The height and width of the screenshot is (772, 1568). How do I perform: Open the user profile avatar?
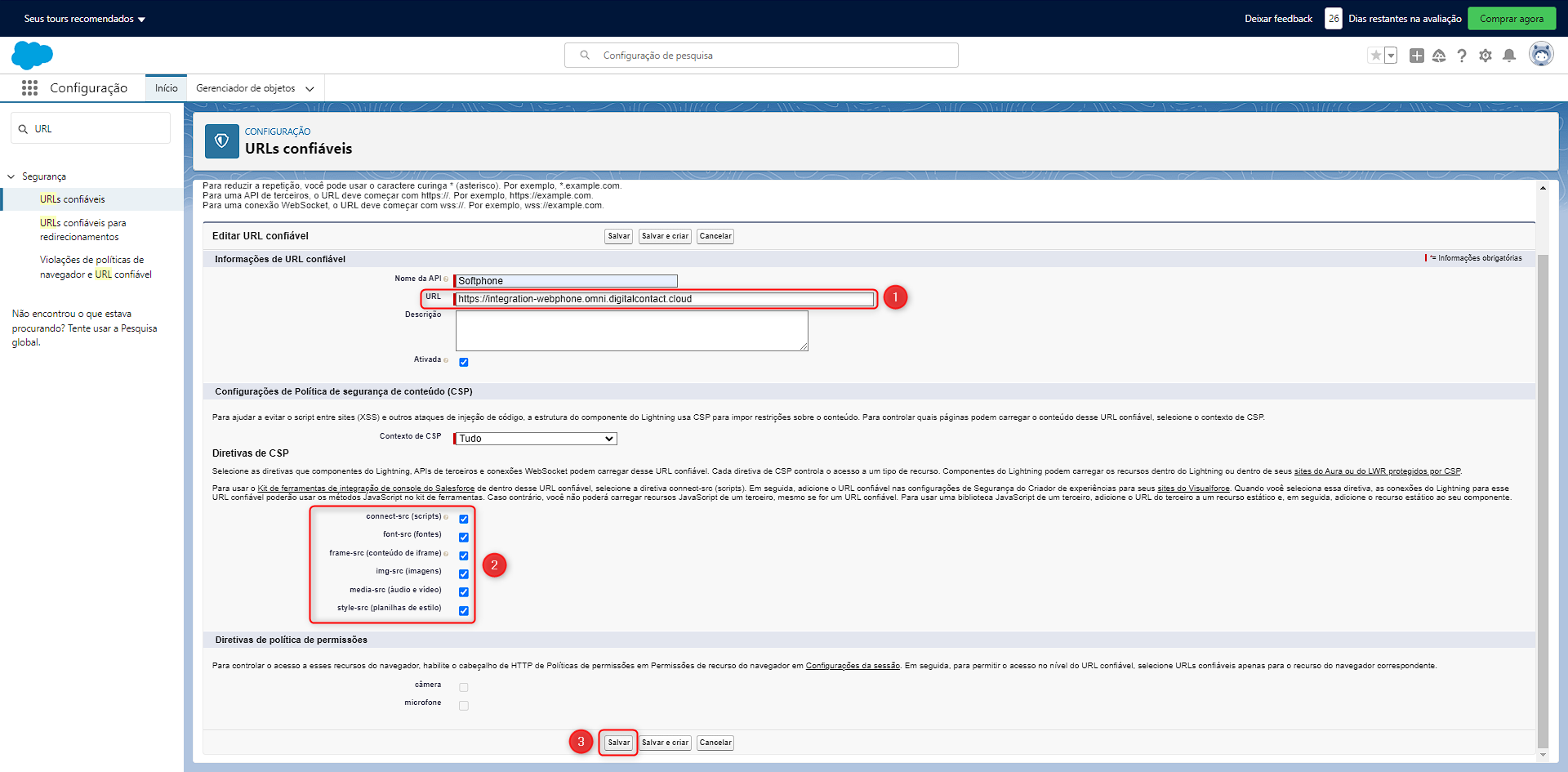1541,55
